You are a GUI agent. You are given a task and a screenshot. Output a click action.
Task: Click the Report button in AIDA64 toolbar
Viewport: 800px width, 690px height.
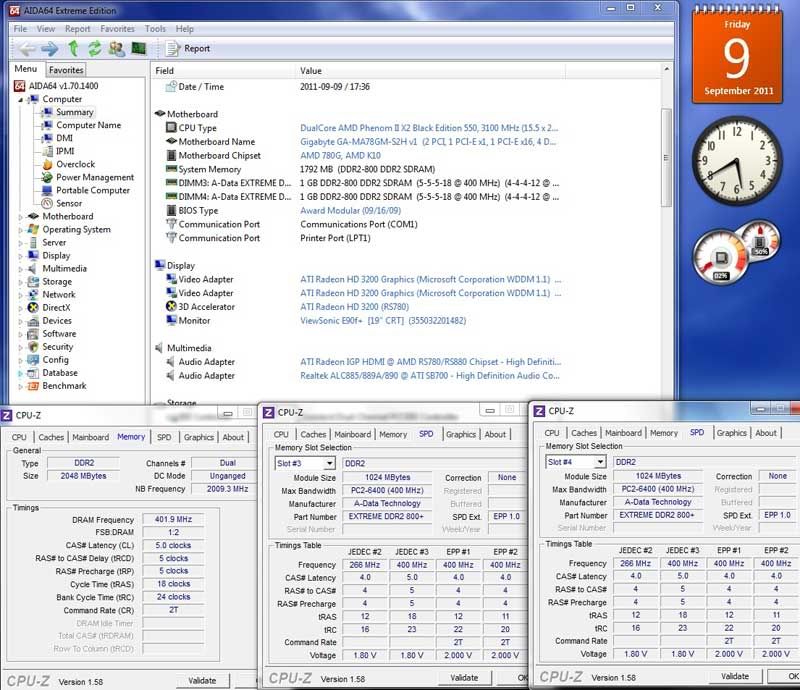188,48
